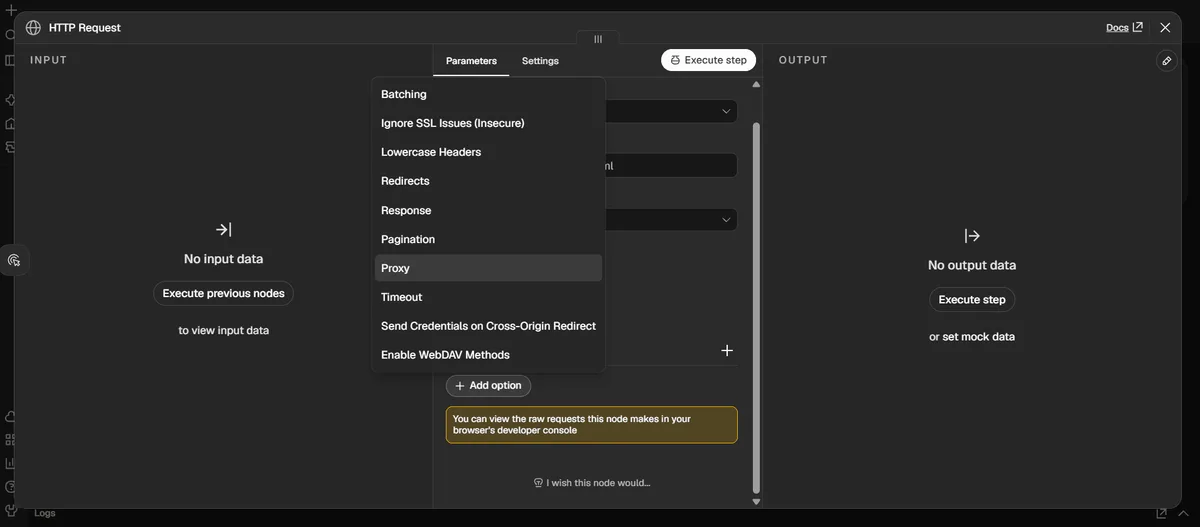Click the parameters pane vertical scrollbar thumb
Viewport: 1200px width, 527px height.
(756, 307)
